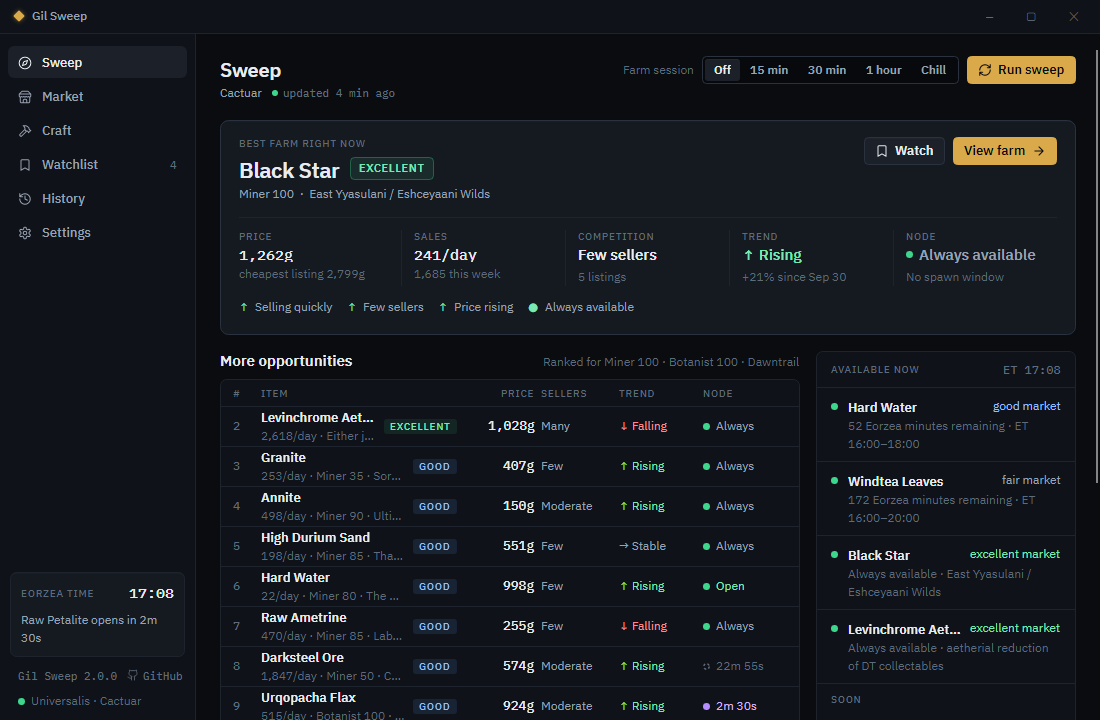Viewport: 1100px width, 720px height.
Task: Click the SELLERS column header
Action: point(563,394)
